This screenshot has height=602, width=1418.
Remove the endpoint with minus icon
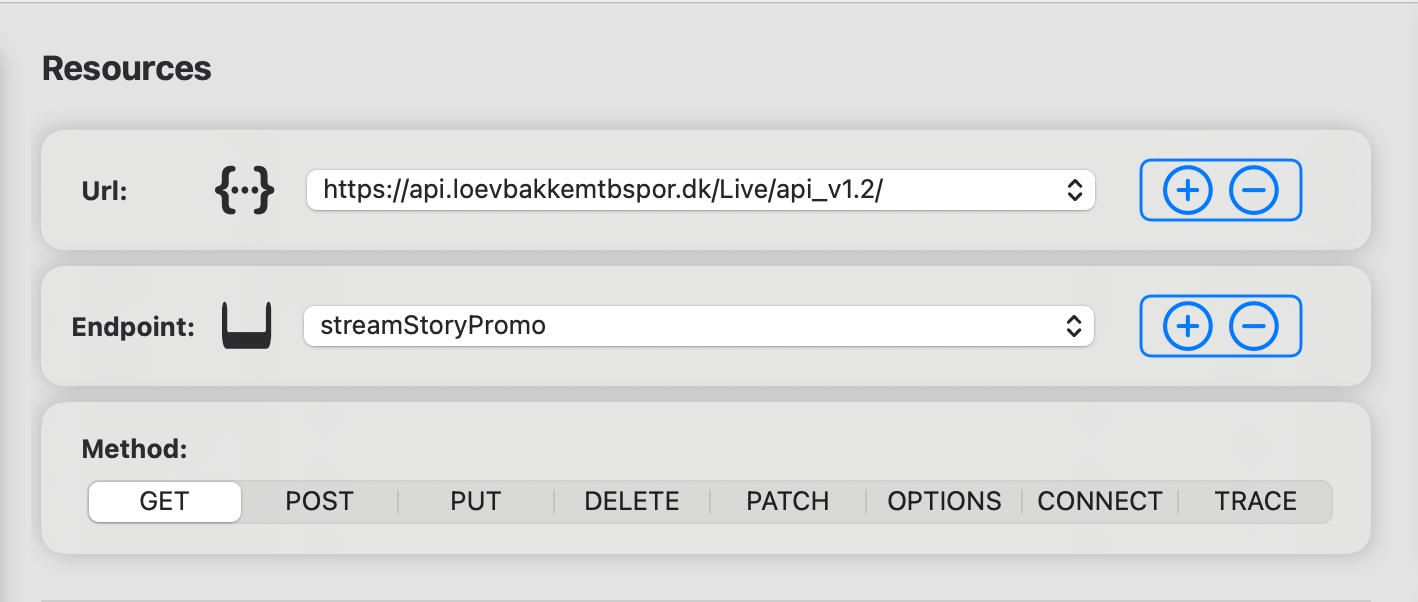[1253, 326]
